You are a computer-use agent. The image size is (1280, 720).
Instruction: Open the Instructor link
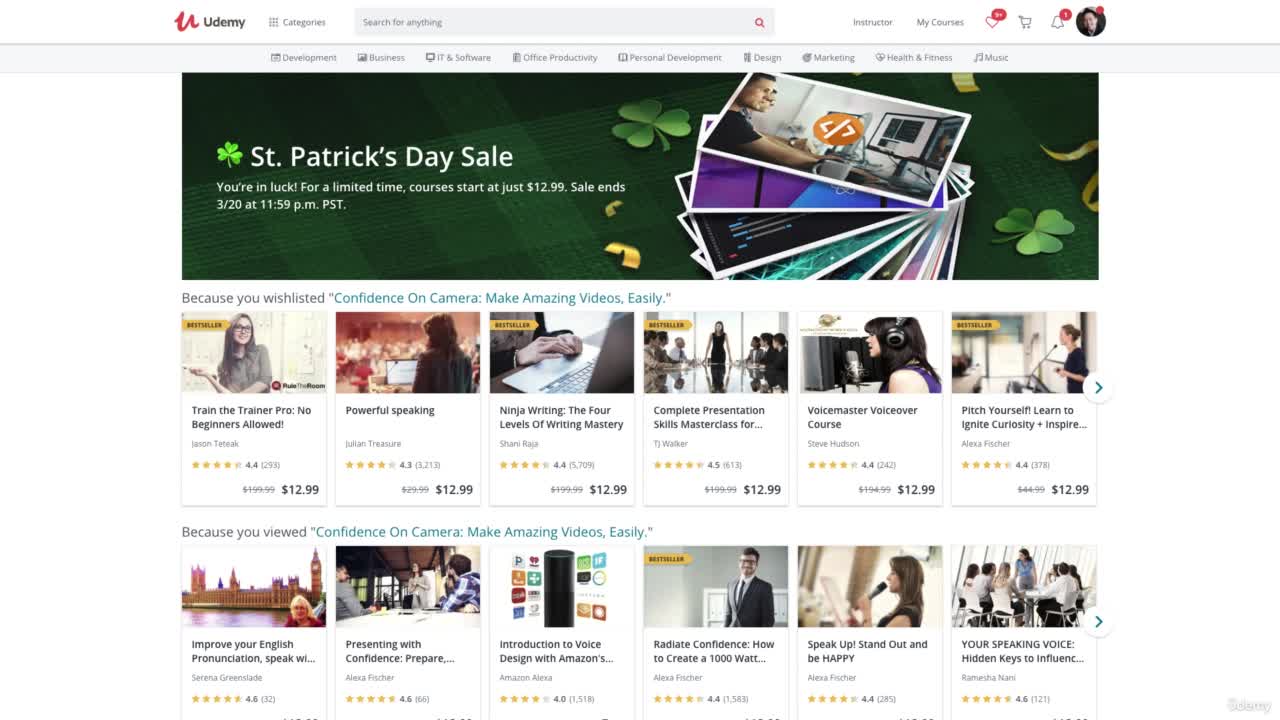tap(872, 22)
